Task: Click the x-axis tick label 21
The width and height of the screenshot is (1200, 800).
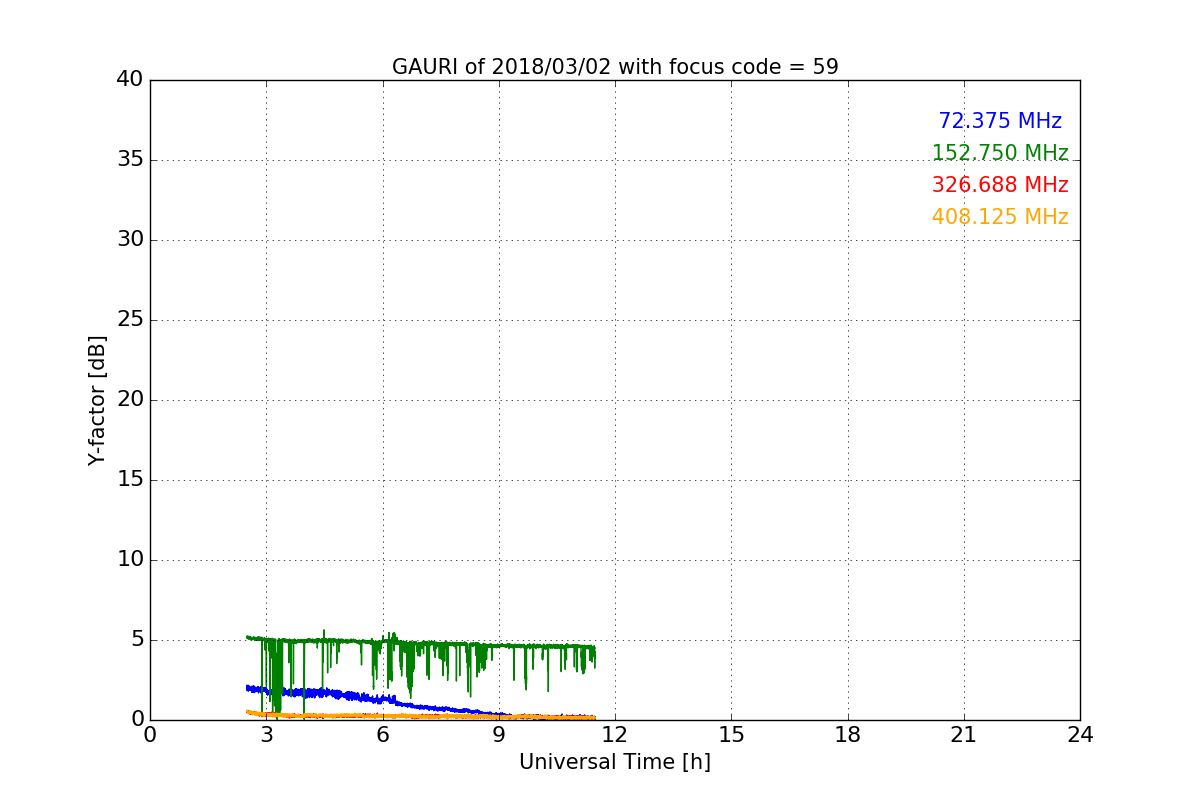Action: click(964, 735)
